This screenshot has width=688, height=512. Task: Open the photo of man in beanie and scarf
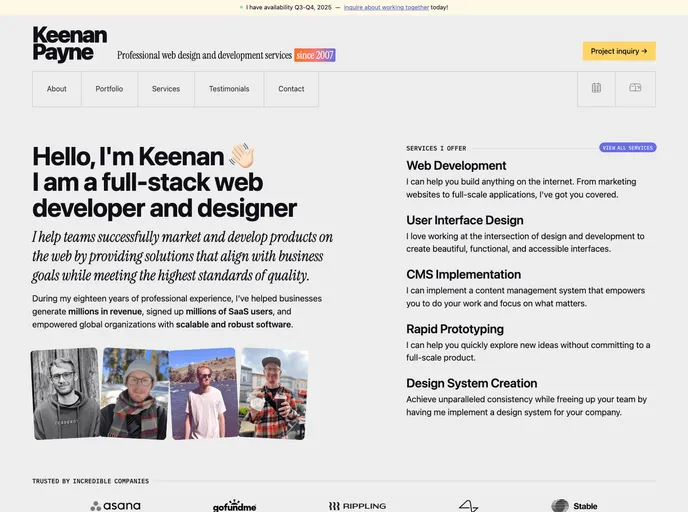click(x=134, y=393)
